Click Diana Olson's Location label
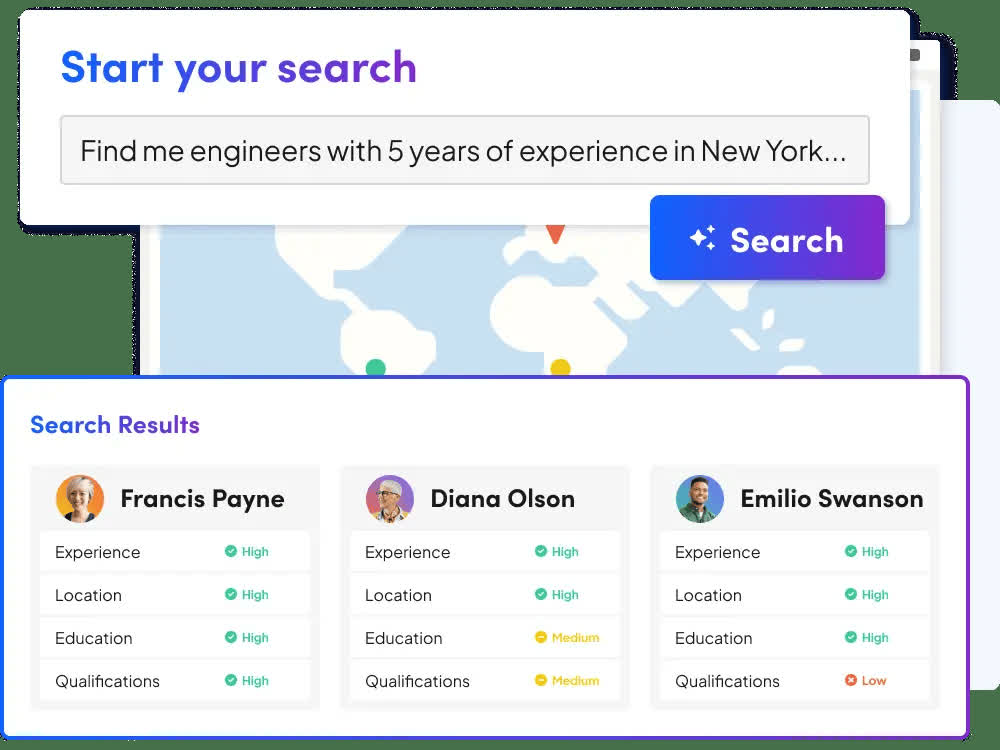This screenshot has height=750, width=1000. tap(398, 595)
